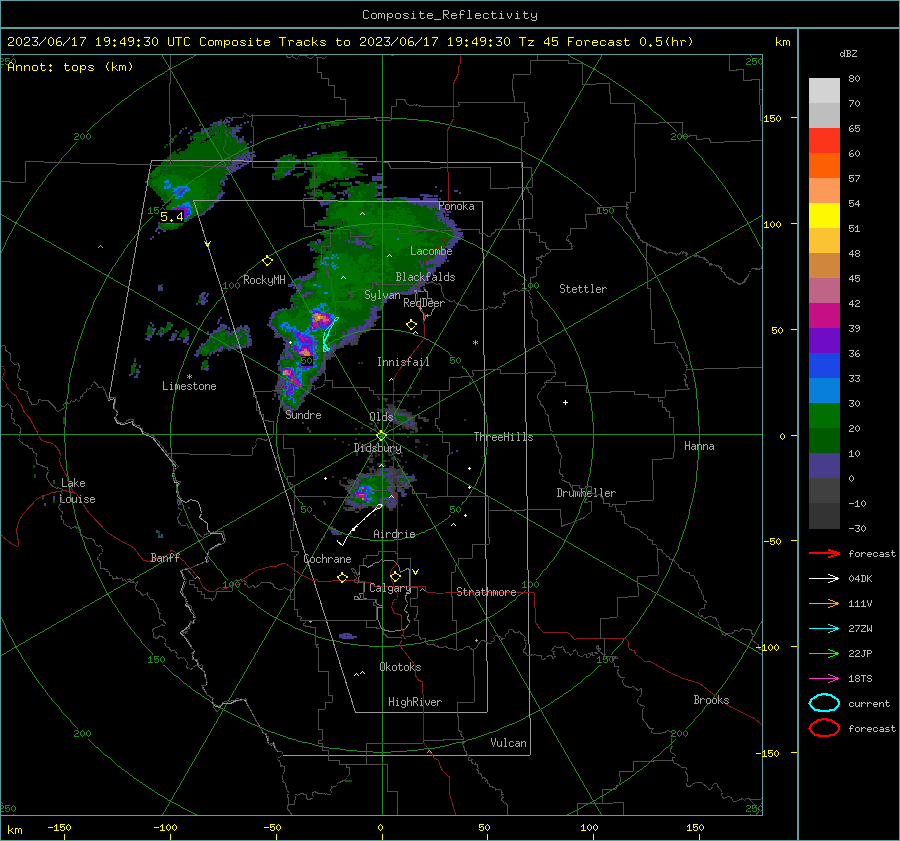Viewport: 900px width, 841px height.
Task: Click the yellow radar site diamond marker
Action: point(382,436)
